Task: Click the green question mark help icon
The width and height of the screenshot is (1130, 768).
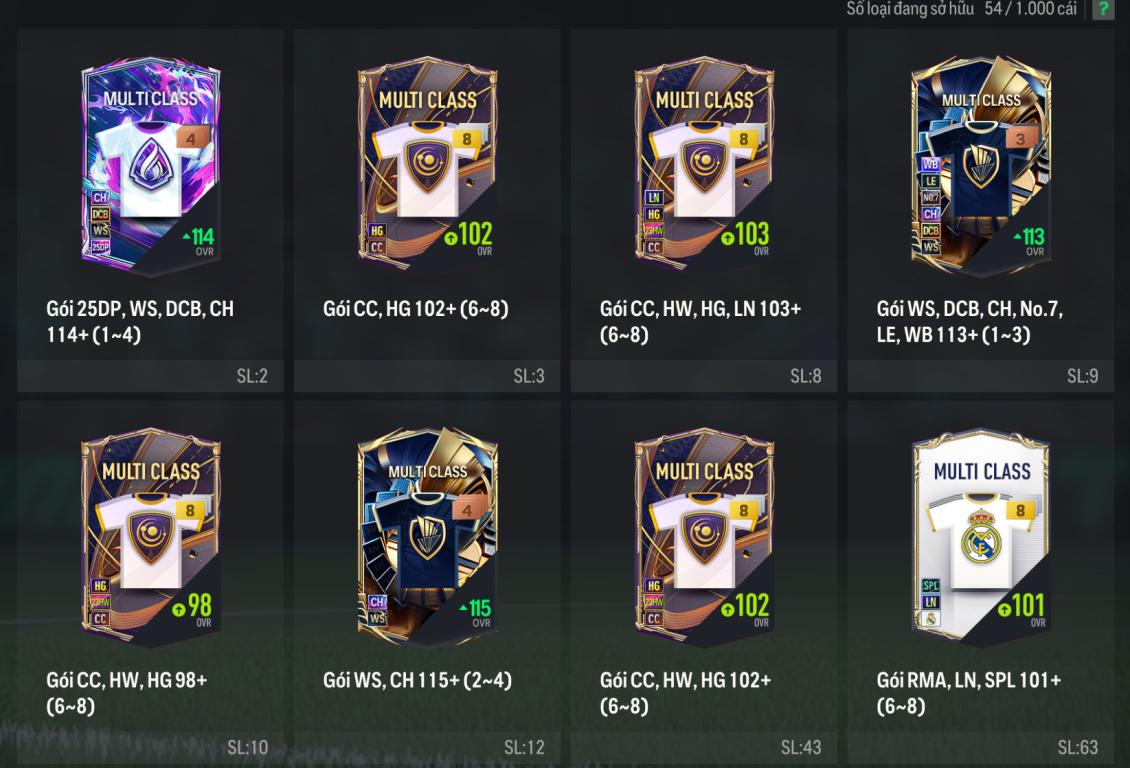Action: tap(1103, 9)
